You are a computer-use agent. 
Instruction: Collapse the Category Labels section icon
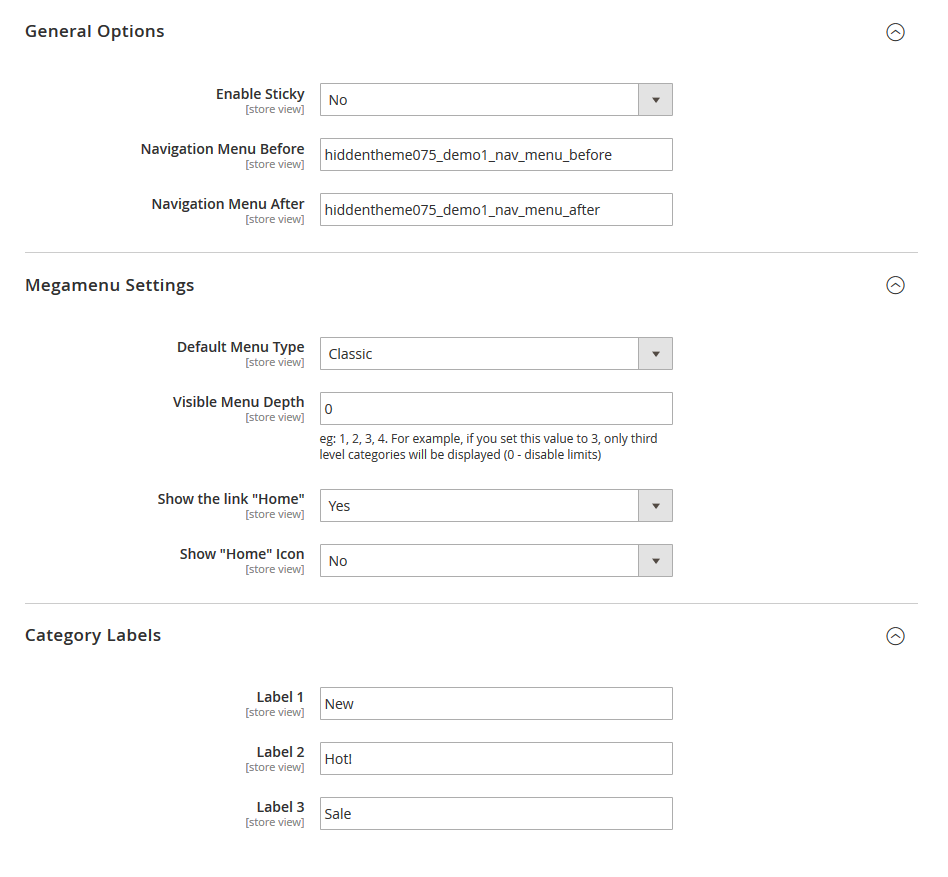coord(895,636)
